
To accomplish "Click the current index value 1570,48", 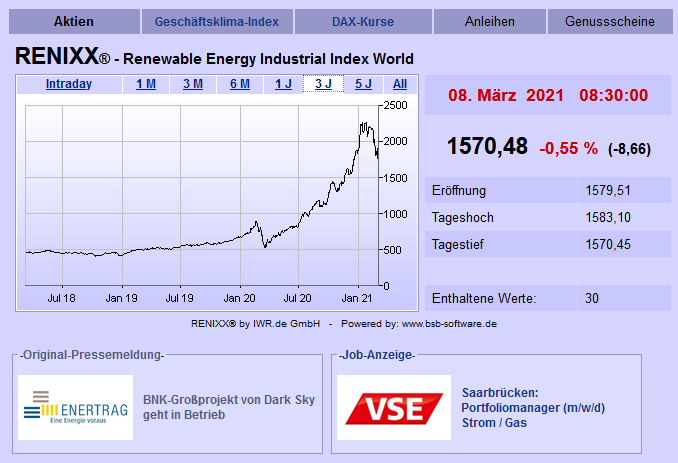I will point(486,146).
